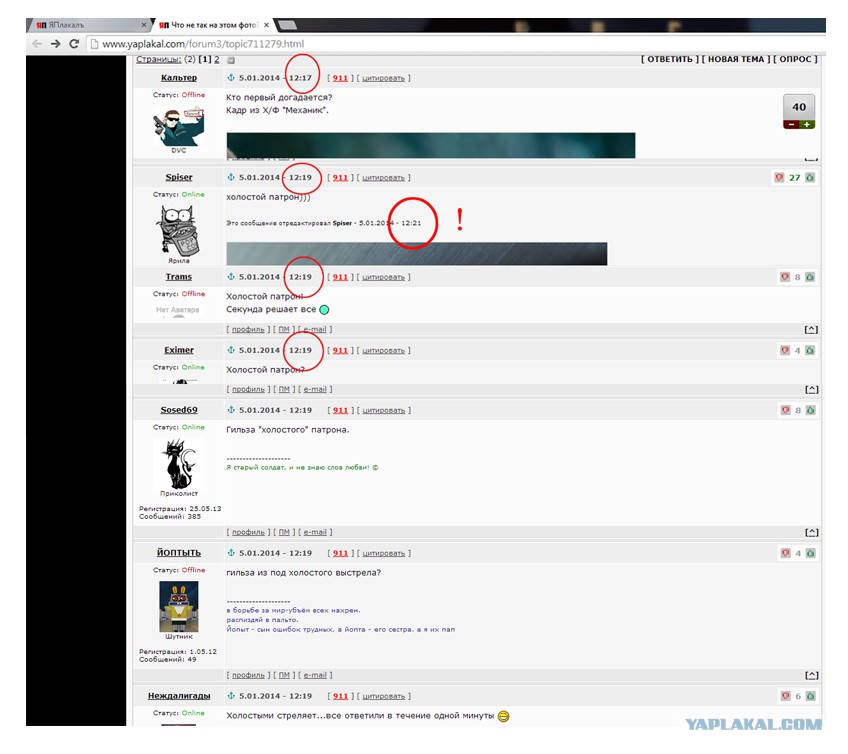Open Trams's user profile link
The height and width of the screenshot is (754, 848).
point(178,277)
